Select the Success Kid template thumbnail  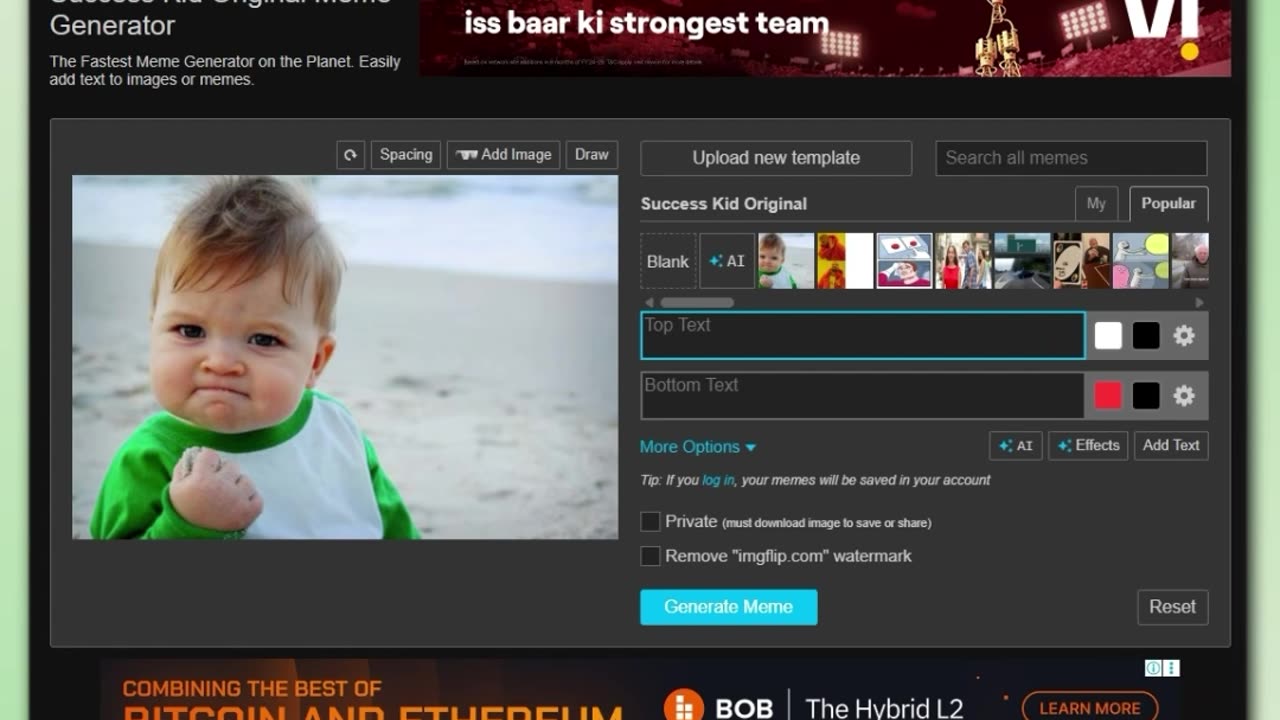786,261
